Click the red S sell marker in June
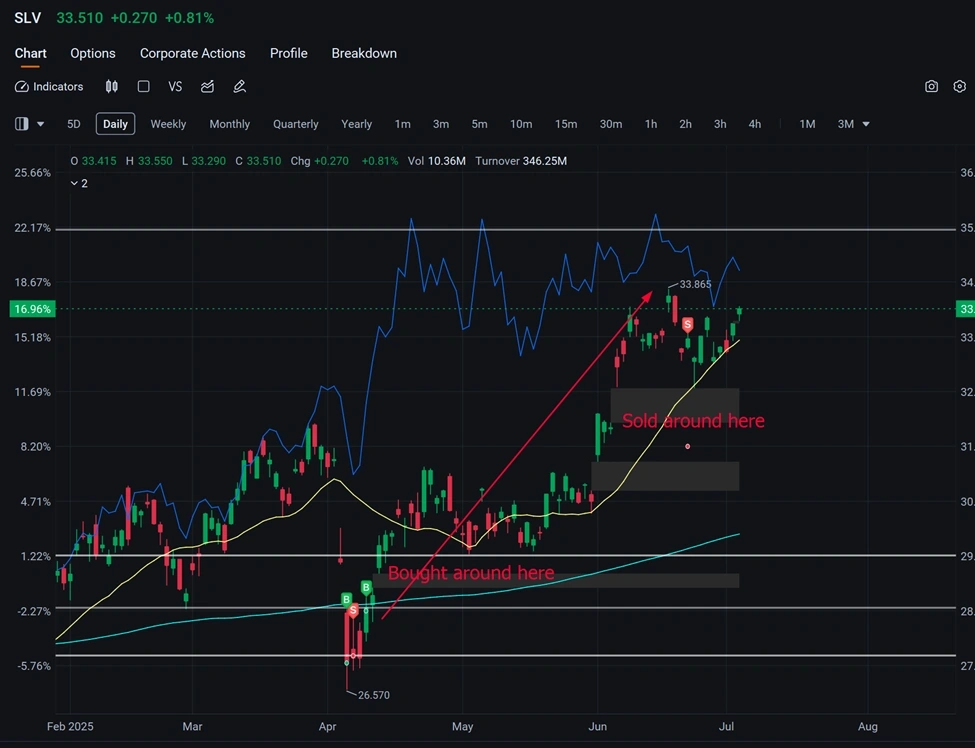The image size is (975, 748). tap(687, 325)
